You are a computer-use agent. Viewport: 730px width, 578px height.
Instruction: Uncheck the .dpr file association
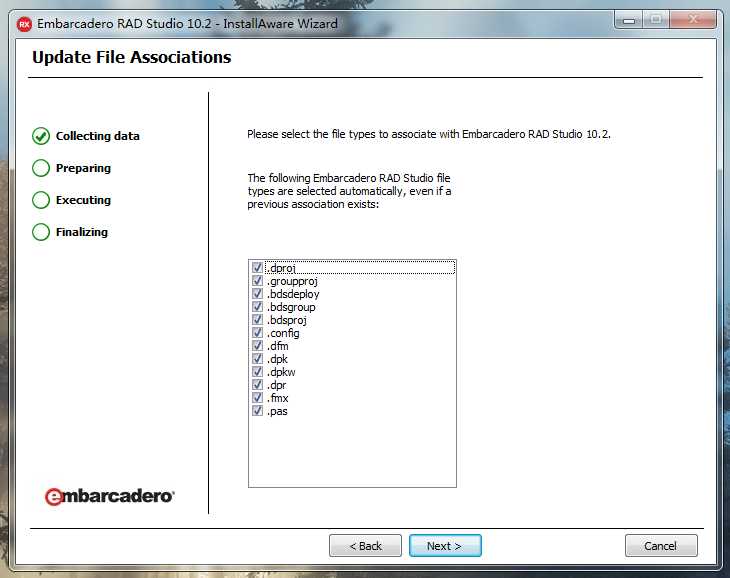[257, 385]
